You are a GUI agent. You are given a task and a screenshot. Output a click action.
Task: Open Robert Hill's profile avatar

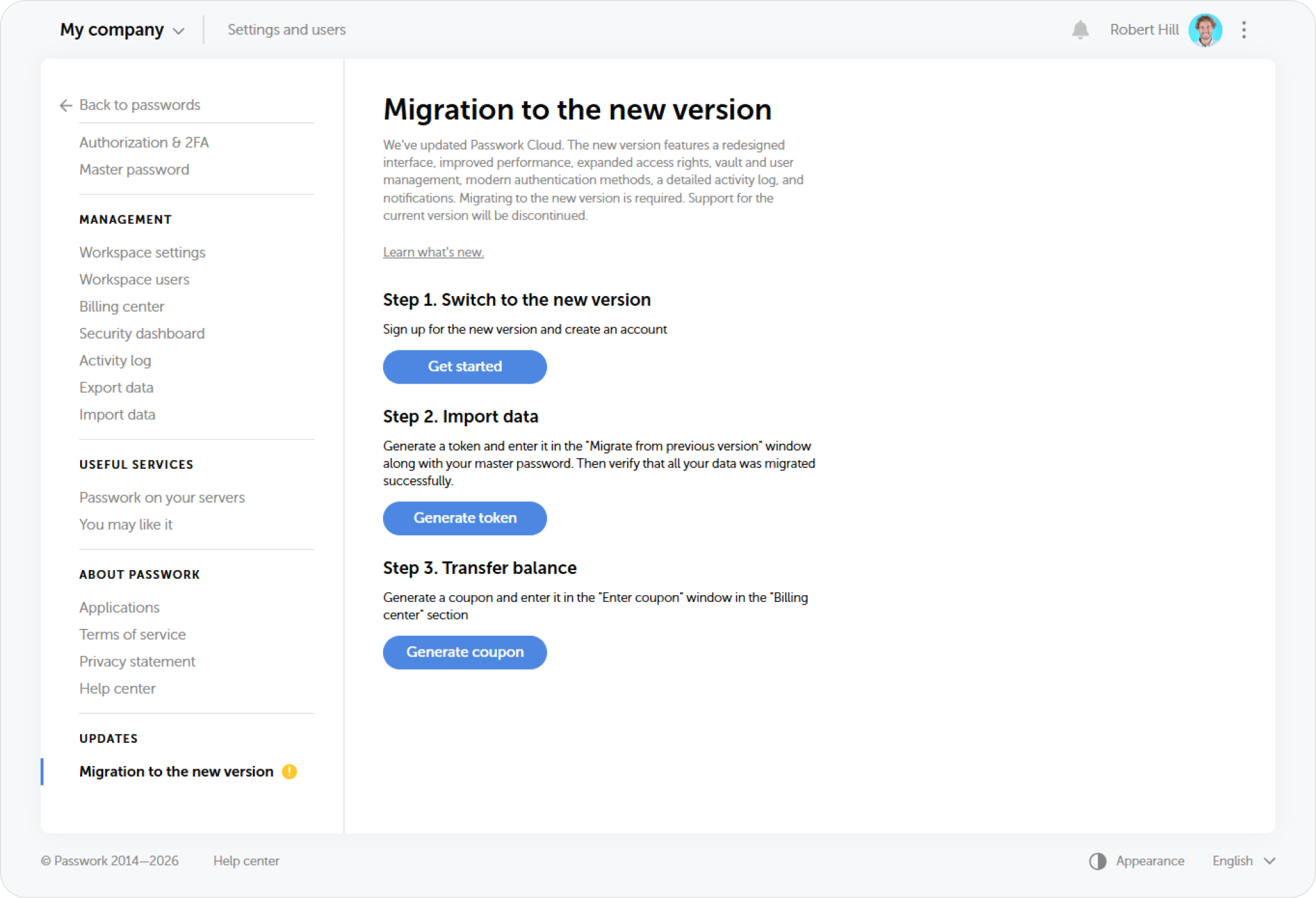1205,30
